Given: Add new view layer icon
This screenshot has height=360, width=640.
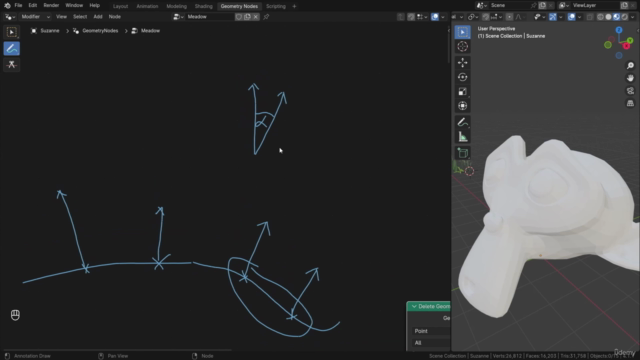Looking at the screenshot, I should pos(624,5).
